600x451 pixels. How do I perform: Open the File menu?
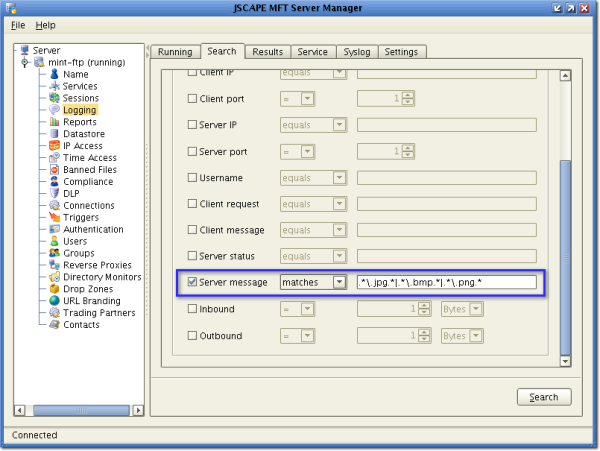click(18, 25)
